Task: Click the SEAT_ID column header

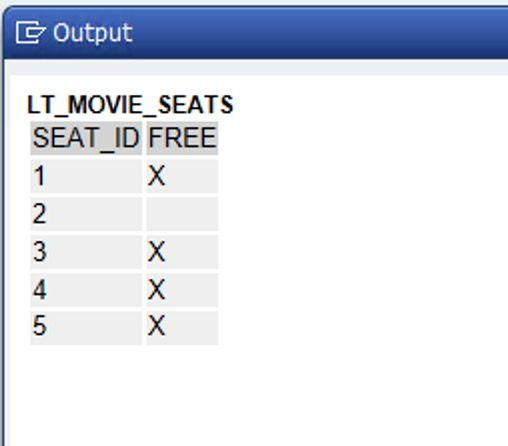Action: click(x=86, y=138)
